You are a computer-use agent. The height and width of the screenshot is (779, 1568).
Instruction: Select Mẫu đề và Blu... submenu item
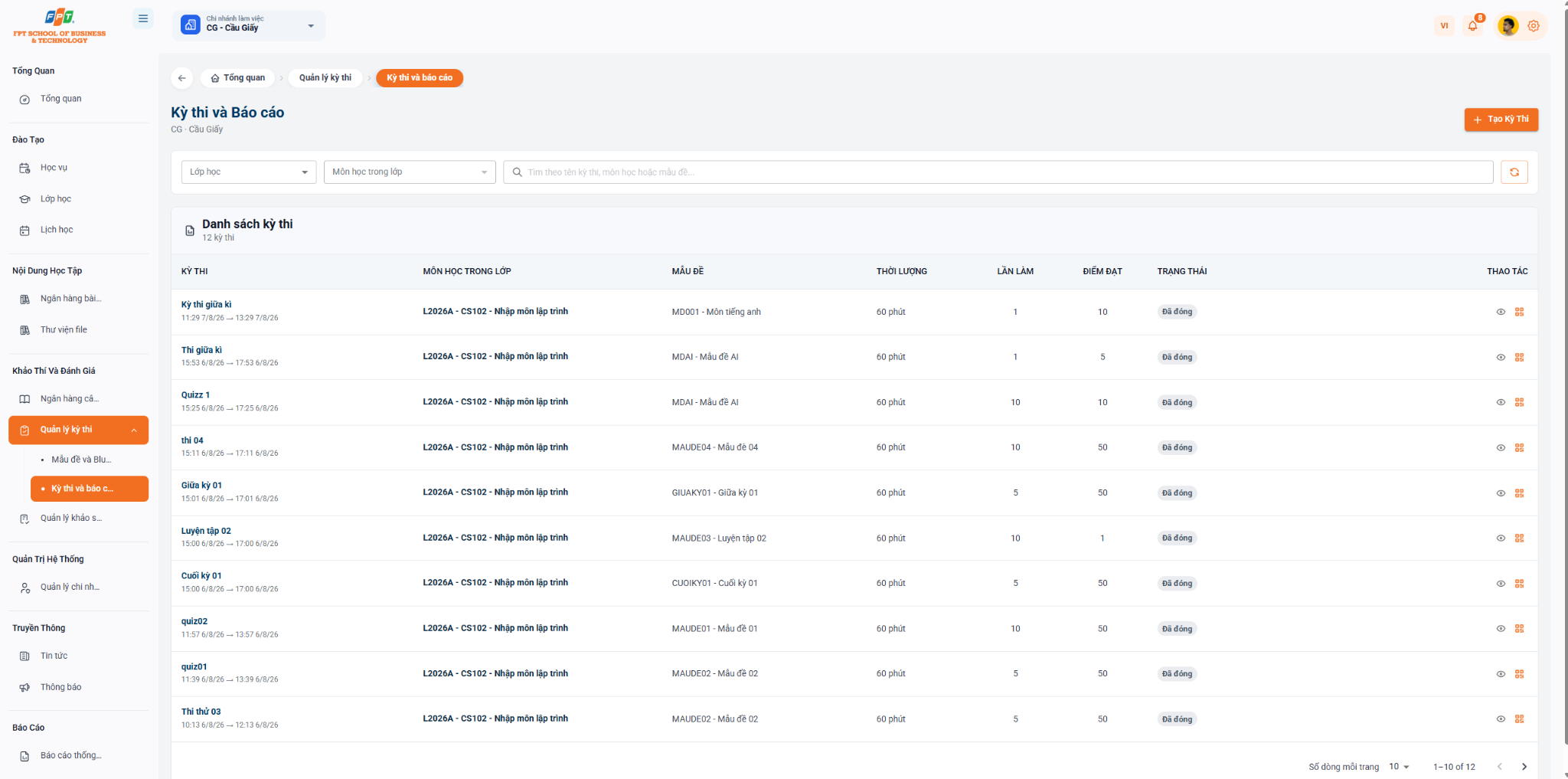click(x=89, y=460)
